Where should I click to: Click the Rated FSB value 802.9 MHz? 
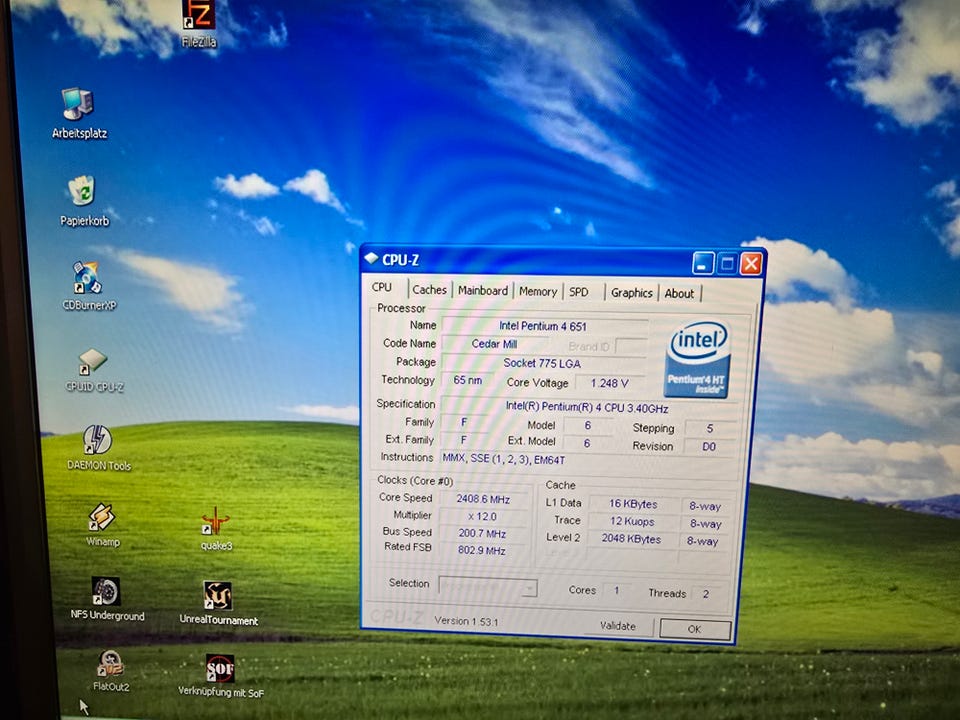[x=481, y=550]
